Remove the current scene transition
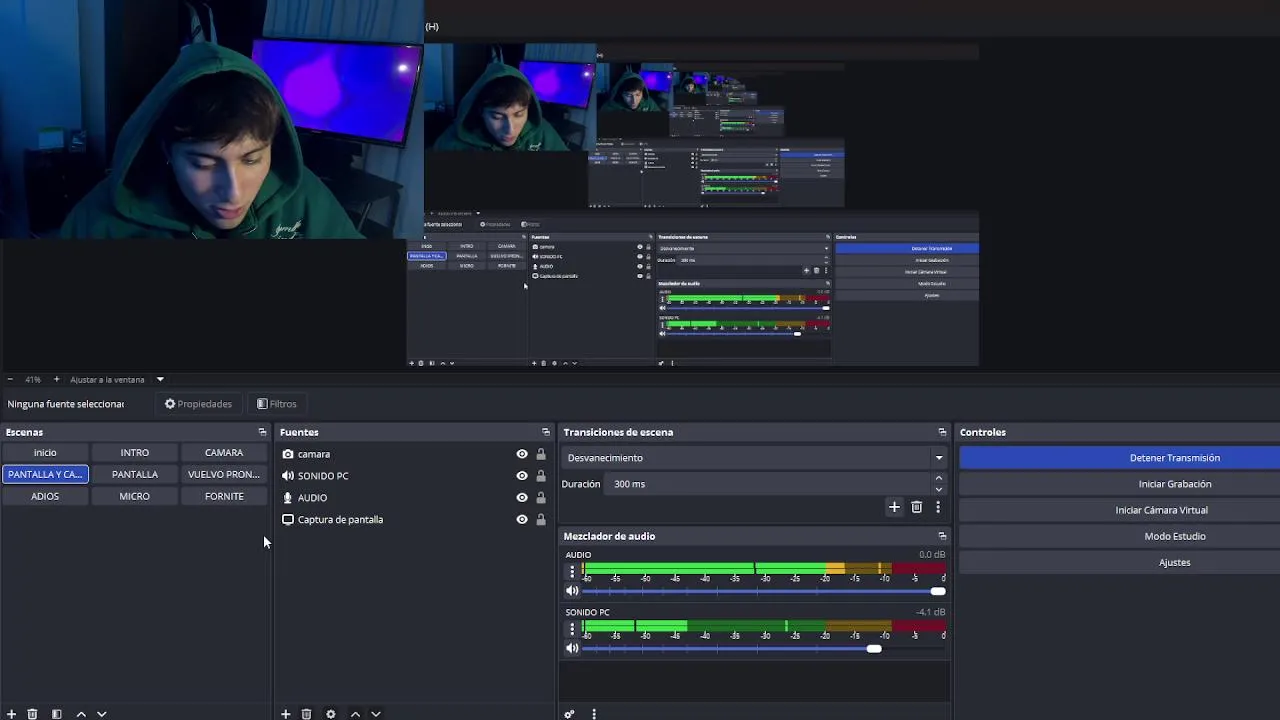The image size is (1280, 720). point(916,507)
